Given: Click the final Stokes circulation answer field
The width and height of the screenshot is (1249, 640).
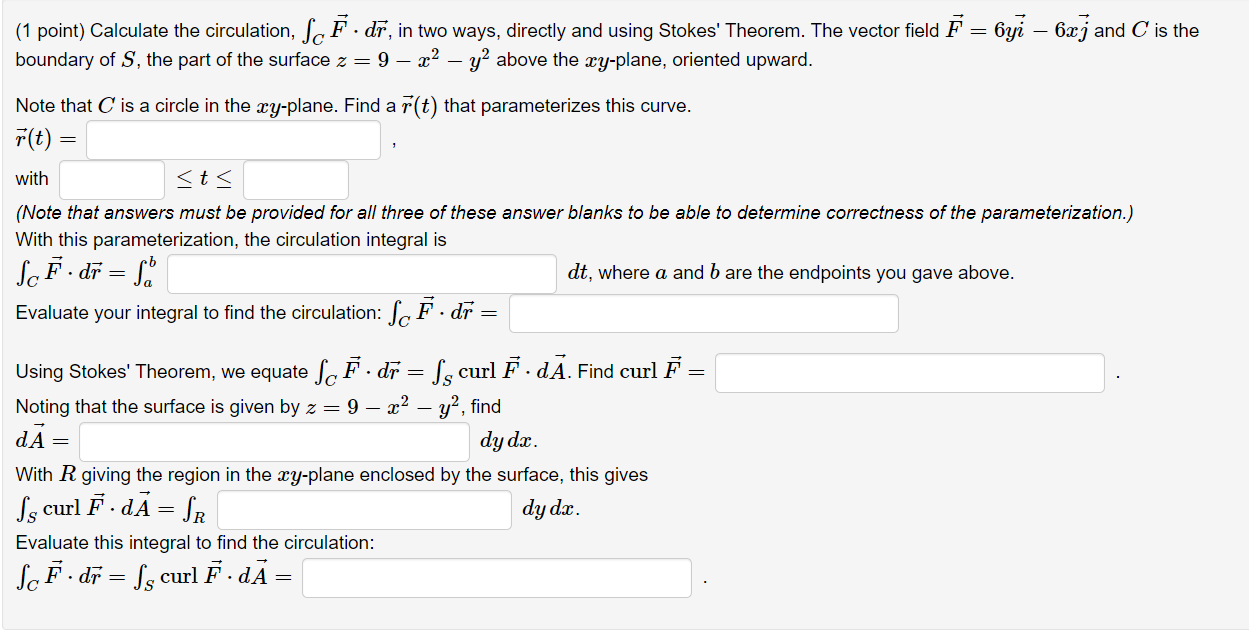Looking at the screenshot, I should (x=497, y=577).
